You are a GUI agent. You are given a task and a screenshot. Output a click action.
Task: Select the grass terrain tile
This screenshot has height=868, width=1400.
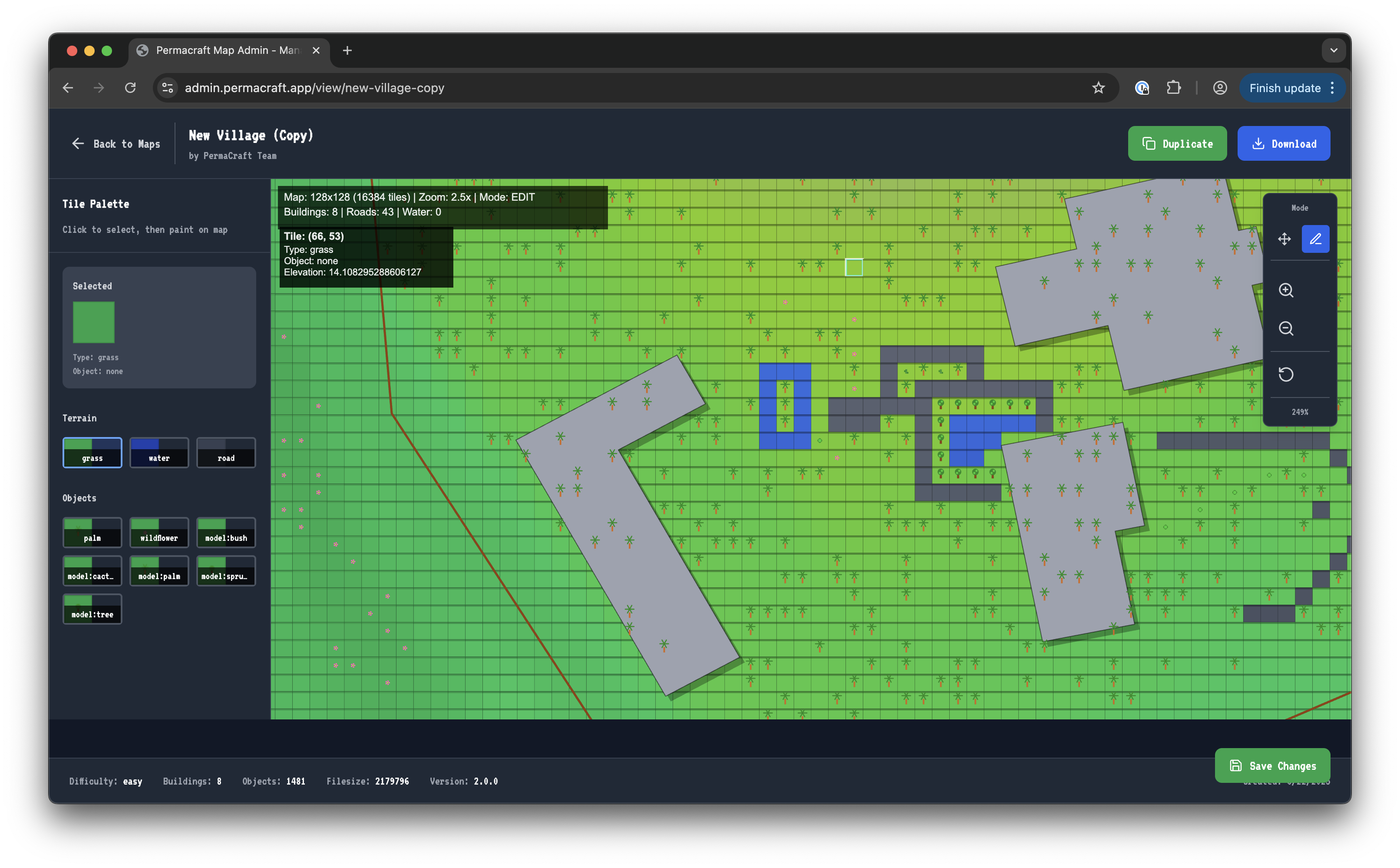[92, 452]
